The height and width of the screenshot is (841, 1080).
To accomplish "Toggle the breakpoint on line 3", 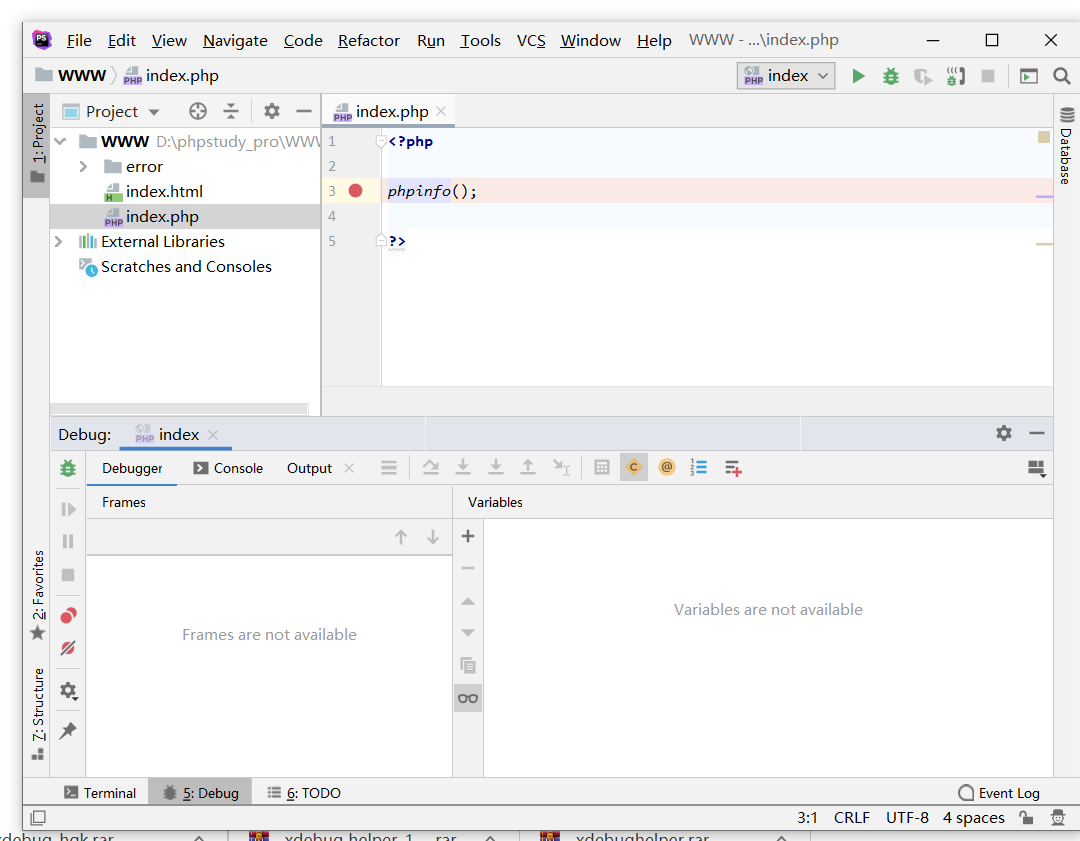I will [x=355, y=191].
